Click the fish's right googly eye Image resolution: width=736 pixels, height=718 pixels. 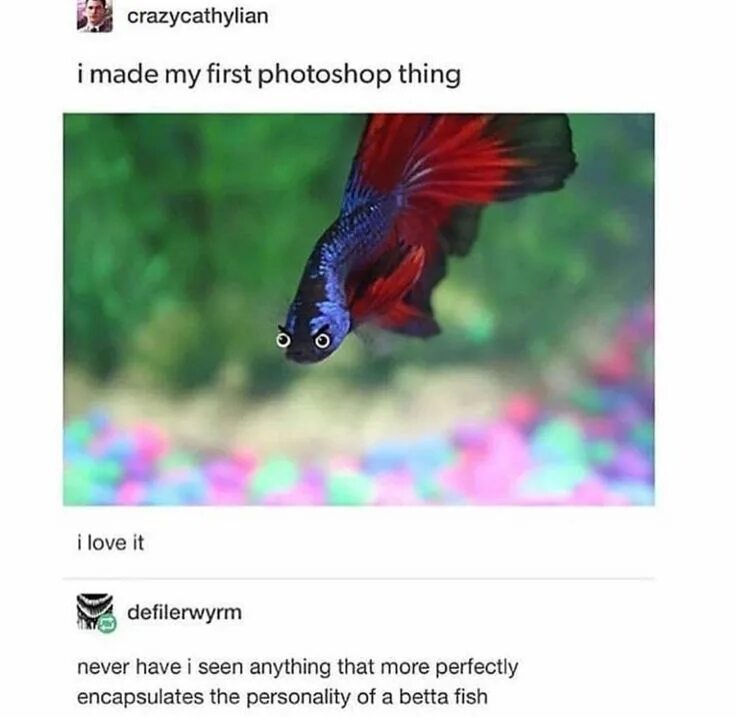322,341
